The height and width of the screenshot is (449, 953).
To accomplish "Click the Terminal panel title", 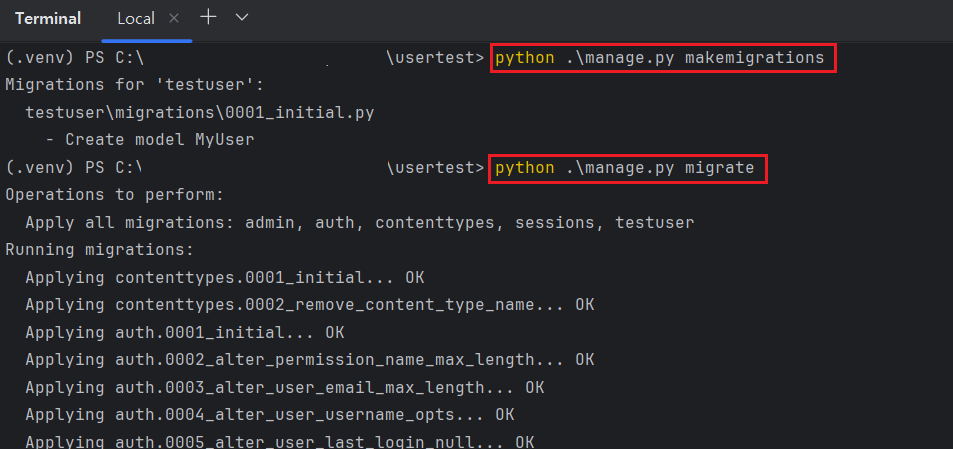I will pos(48,18).
